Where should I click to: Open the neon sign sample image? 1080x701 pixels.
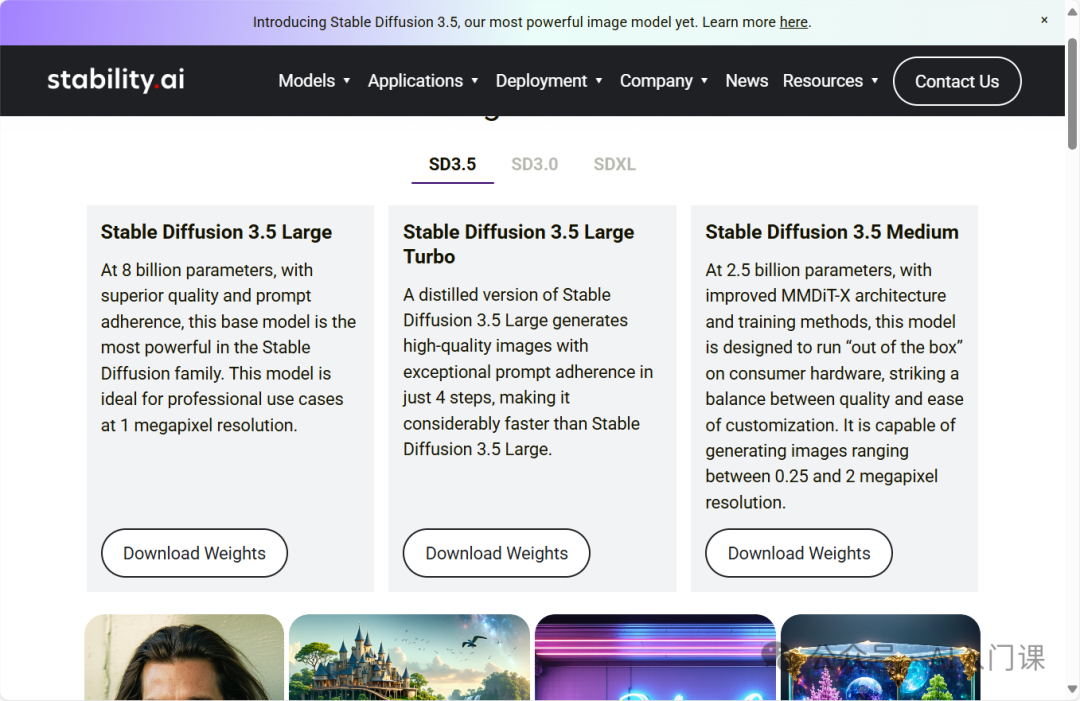pos(655,657)
